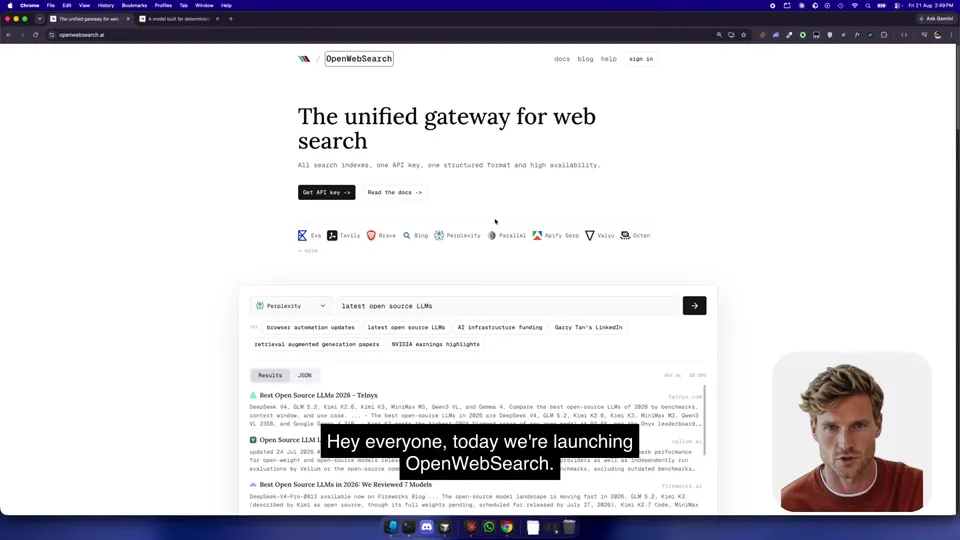The image size is (960, 540).
Task: Click Get API key button
Action: [326, 192]
